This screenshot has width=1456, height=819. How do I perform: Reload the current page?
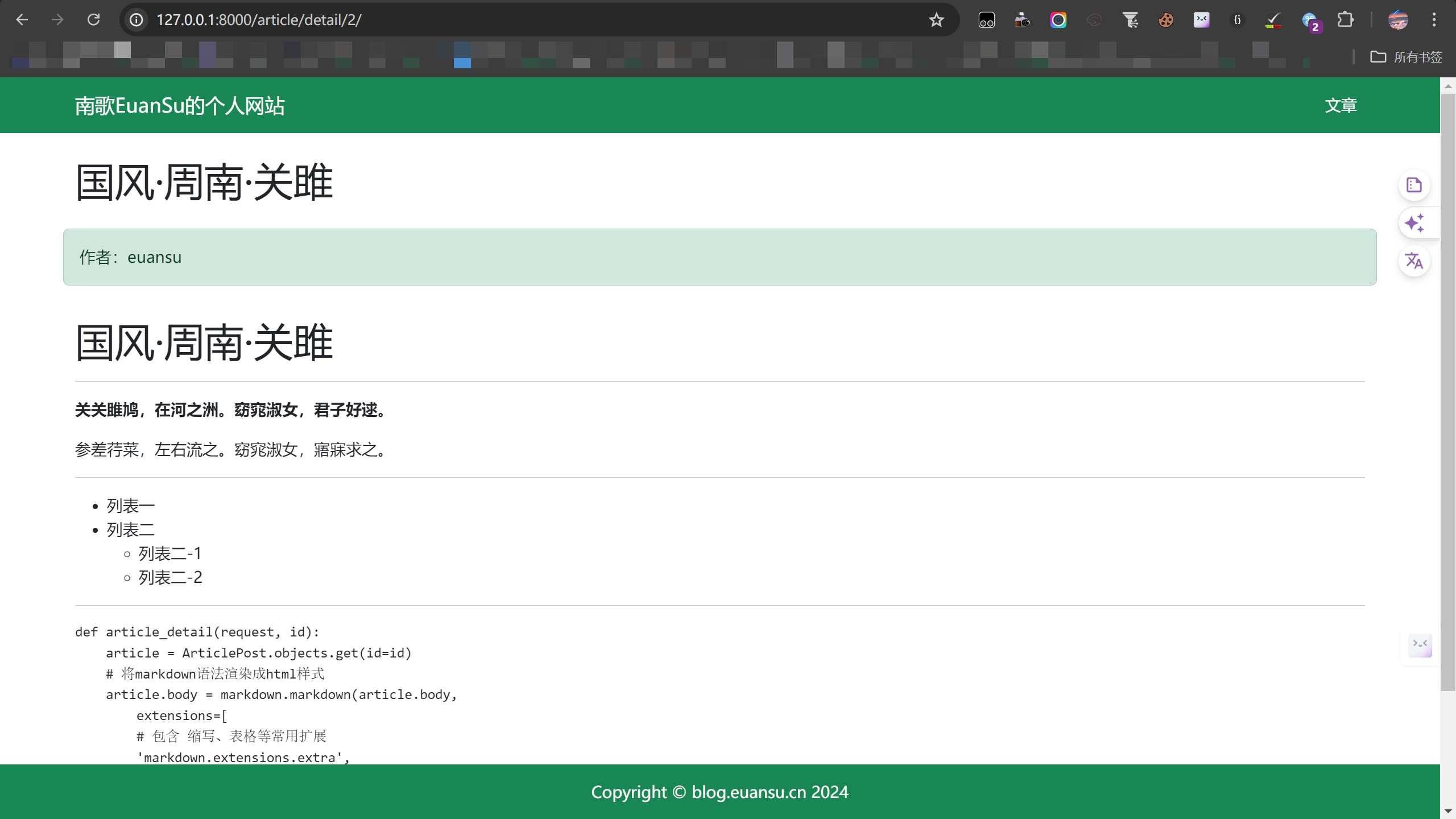click(x=94, y=20)
